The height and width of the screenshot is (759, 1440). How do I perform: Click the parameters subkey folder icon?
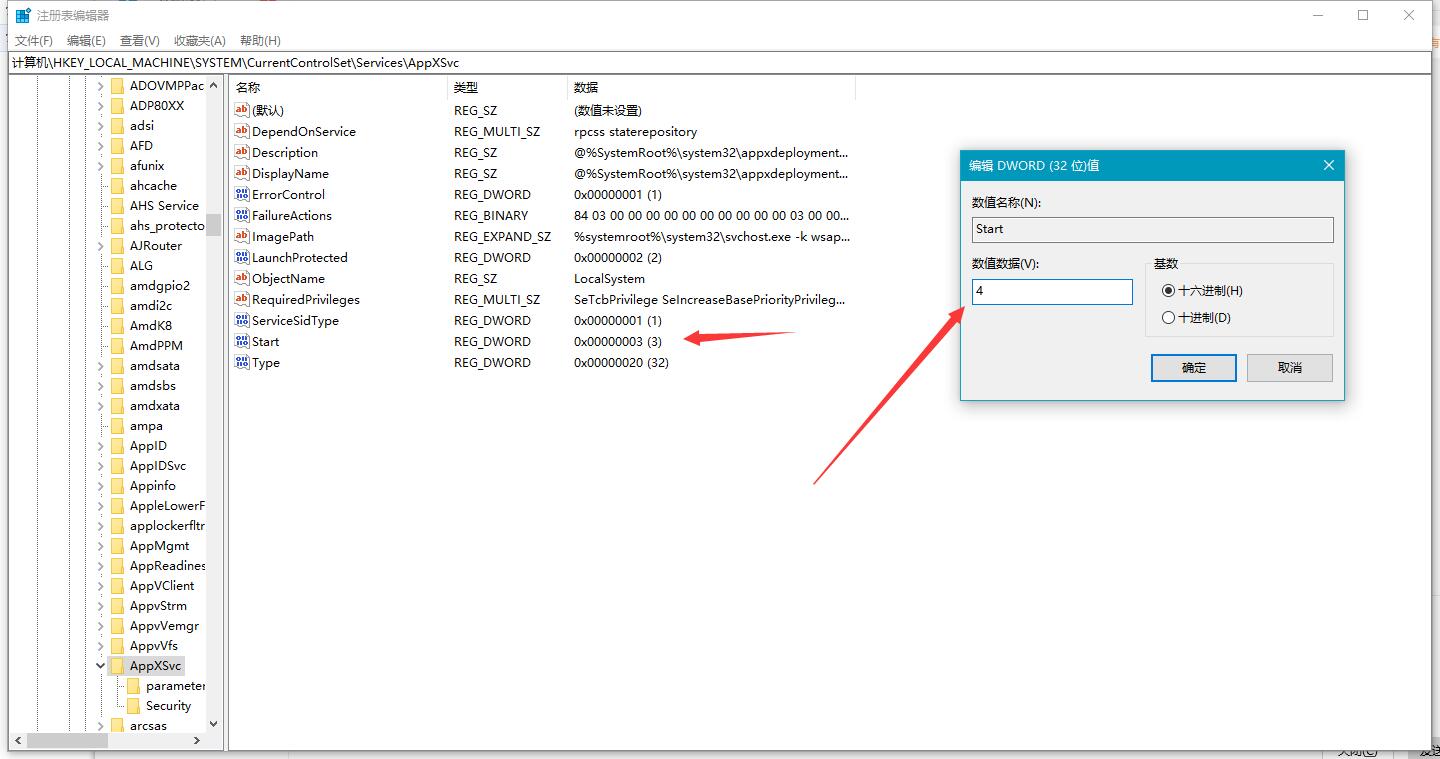click(x=134, y=686)
